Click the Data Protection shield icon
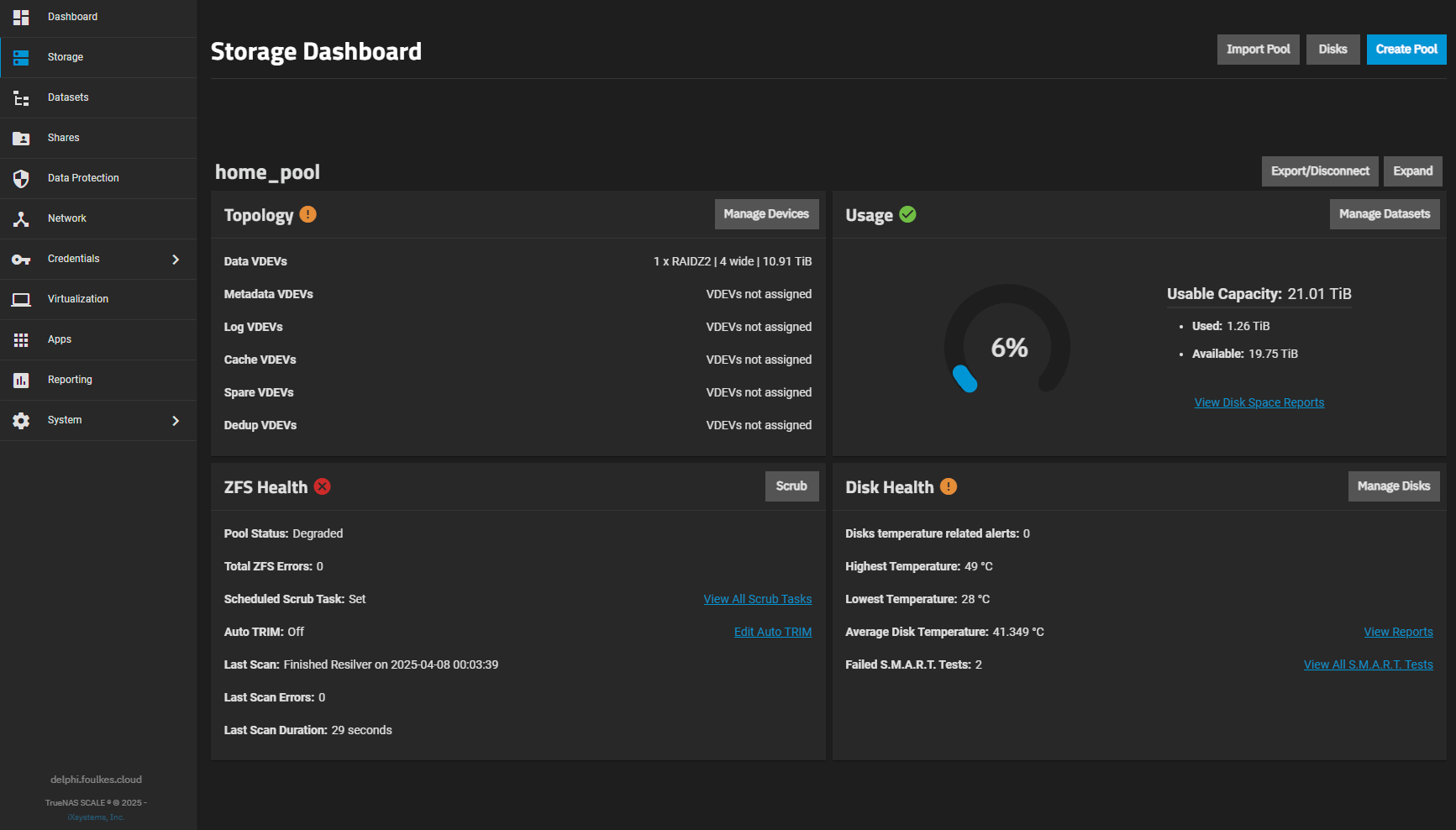This screenshot has height=830, width=1456. pyautogui.click(x=21, y=179)
